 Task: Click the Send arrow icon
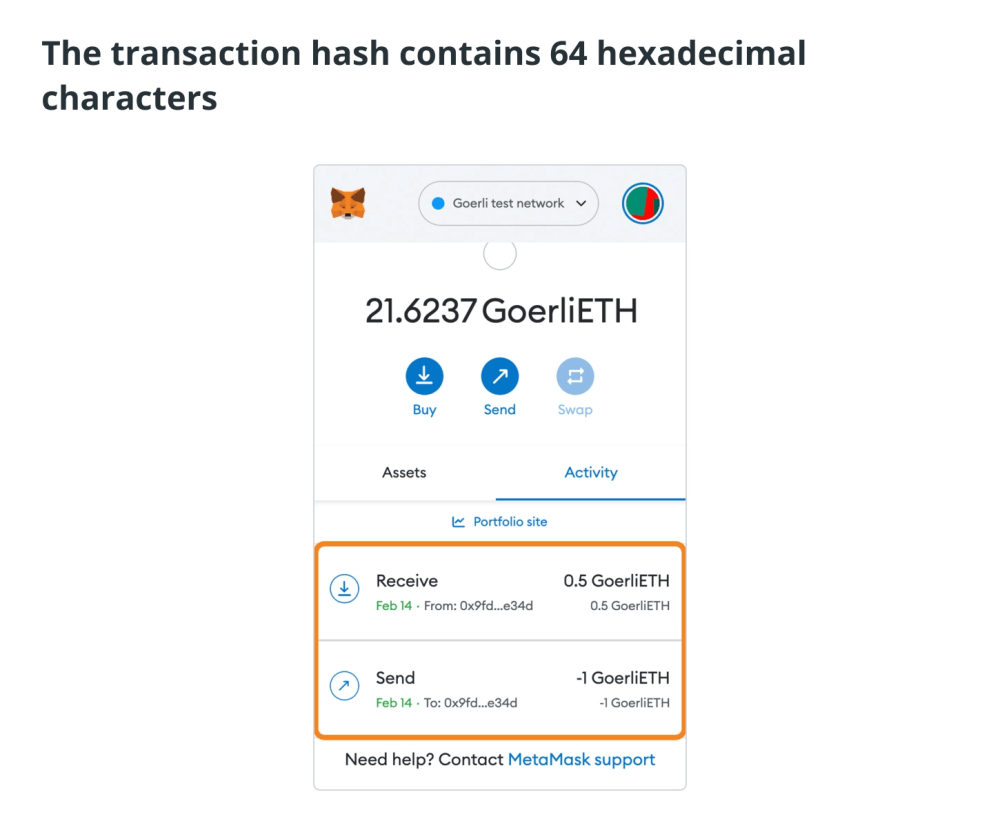click(x=499, y=376)
